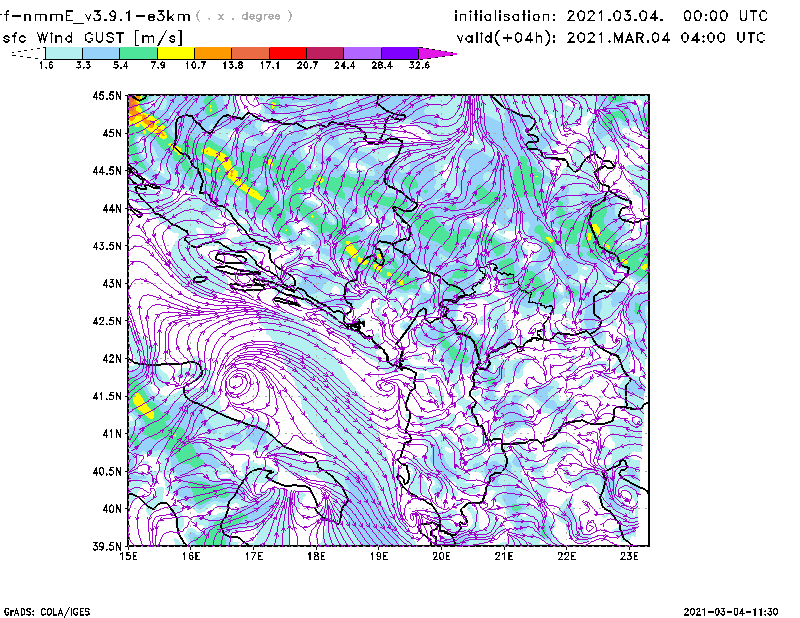This screenshot has height=618, width=800.
Task: Click the legend value 13.8
Action: pos(233,65)
